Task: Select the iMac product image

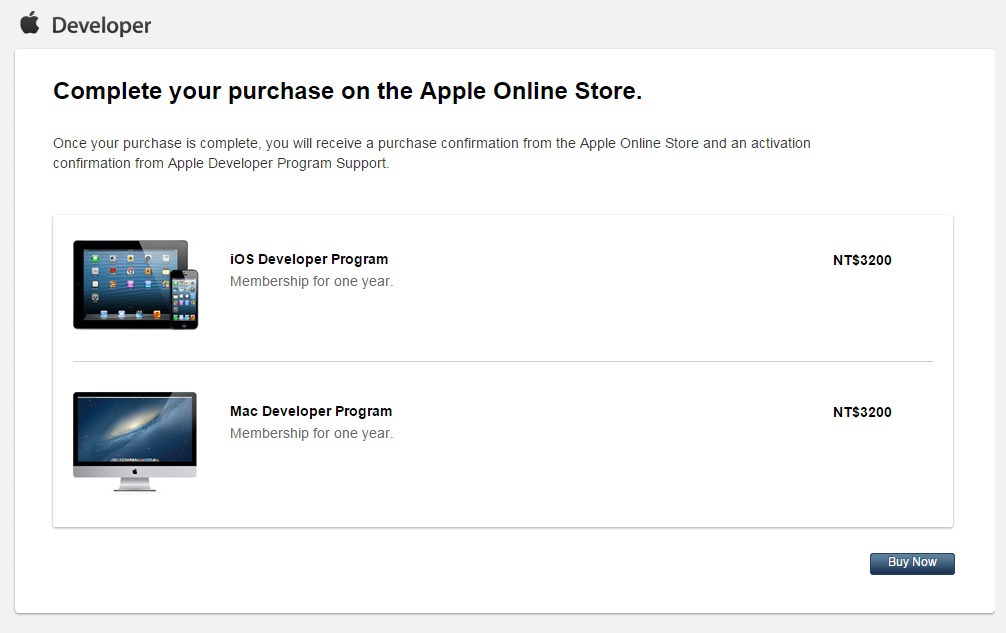Action: click(135, 441)
